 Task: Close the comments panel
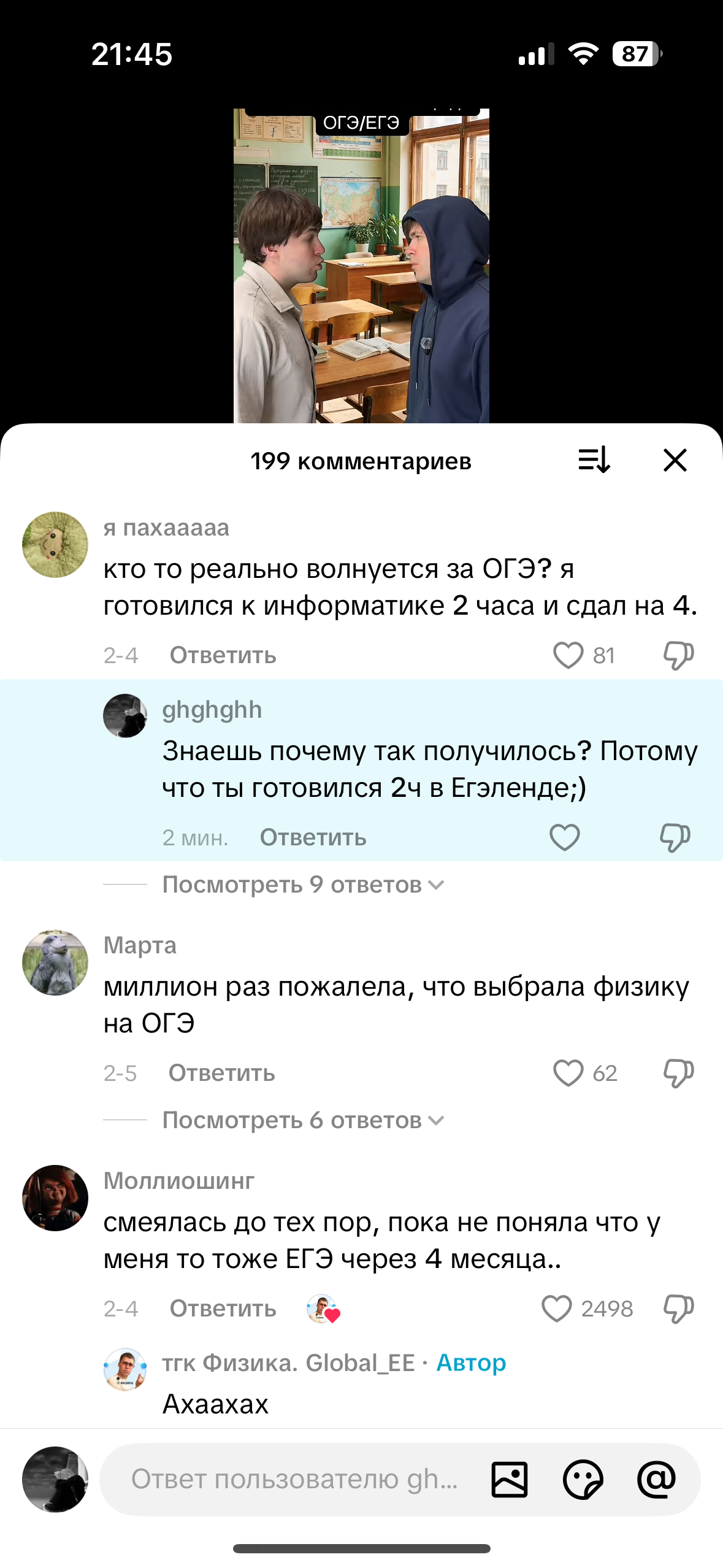click(x=675, y=460)
